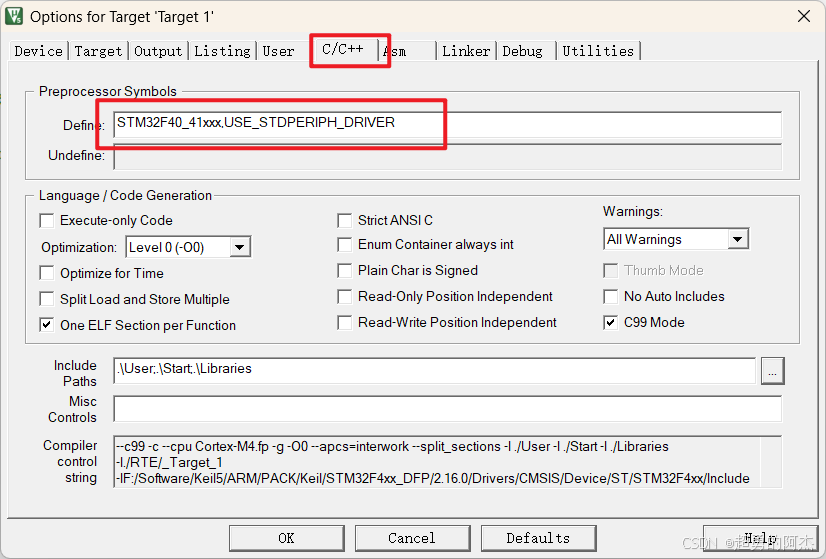Screen dimensions: 826x559
Task: Click the Include Paths field
Action: tap(434, 371)
